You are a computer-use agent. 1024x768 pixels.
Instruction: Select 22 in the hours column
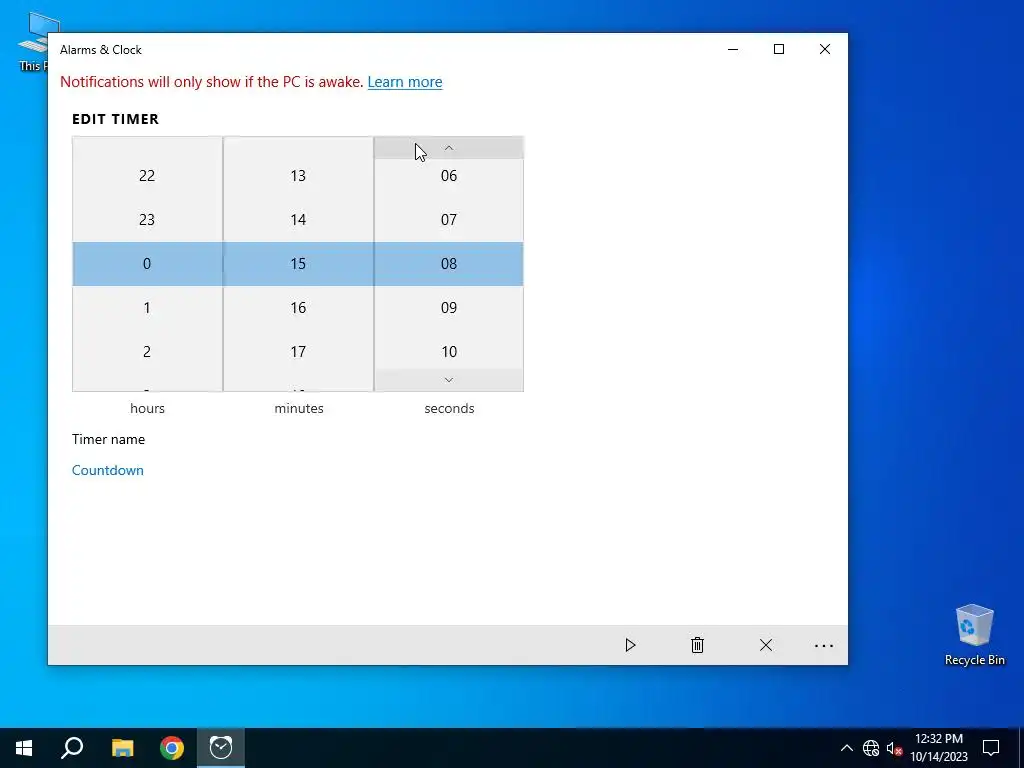147,176
